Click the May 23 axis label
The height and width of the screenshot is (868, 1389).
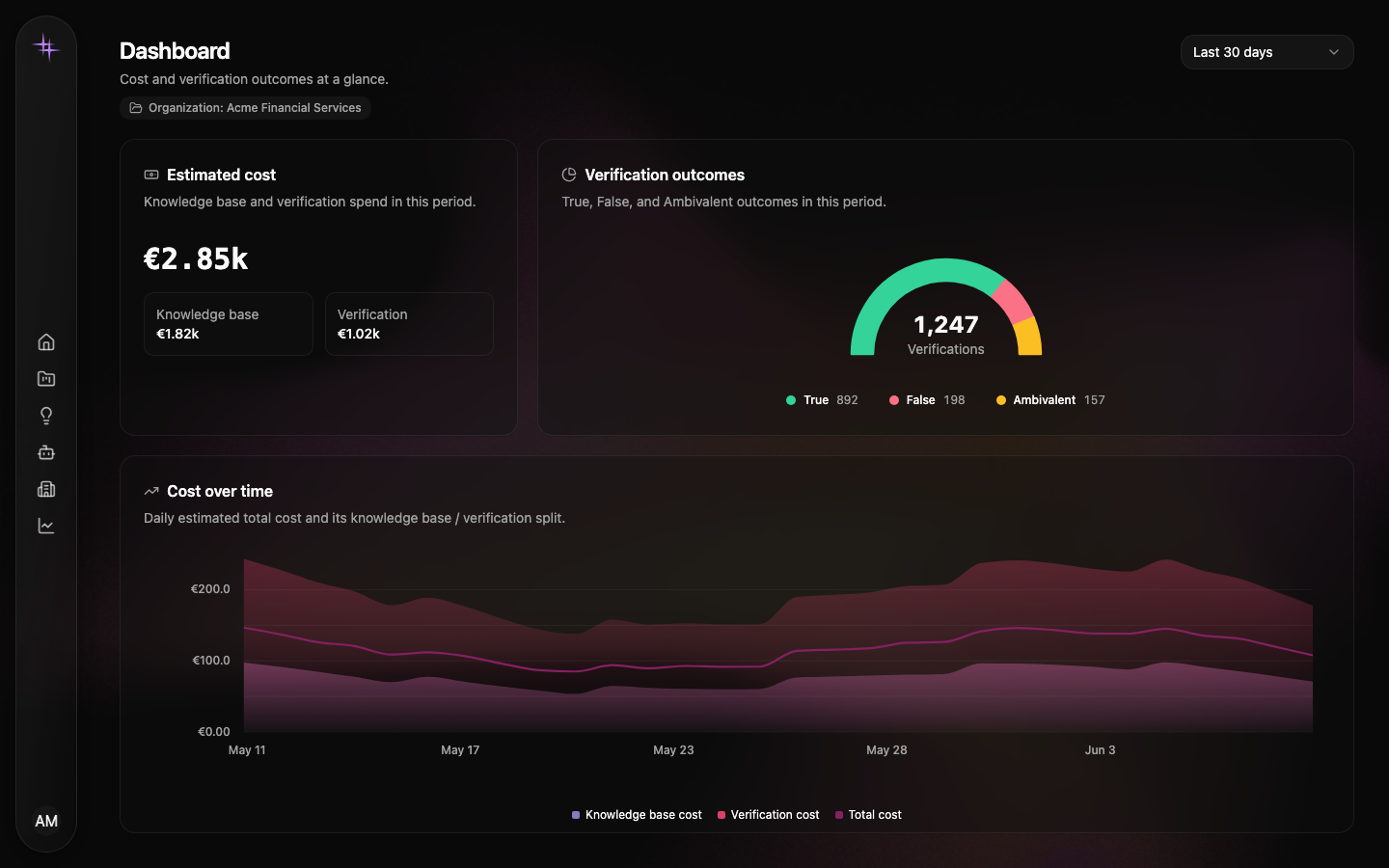[x=673, y=750]
